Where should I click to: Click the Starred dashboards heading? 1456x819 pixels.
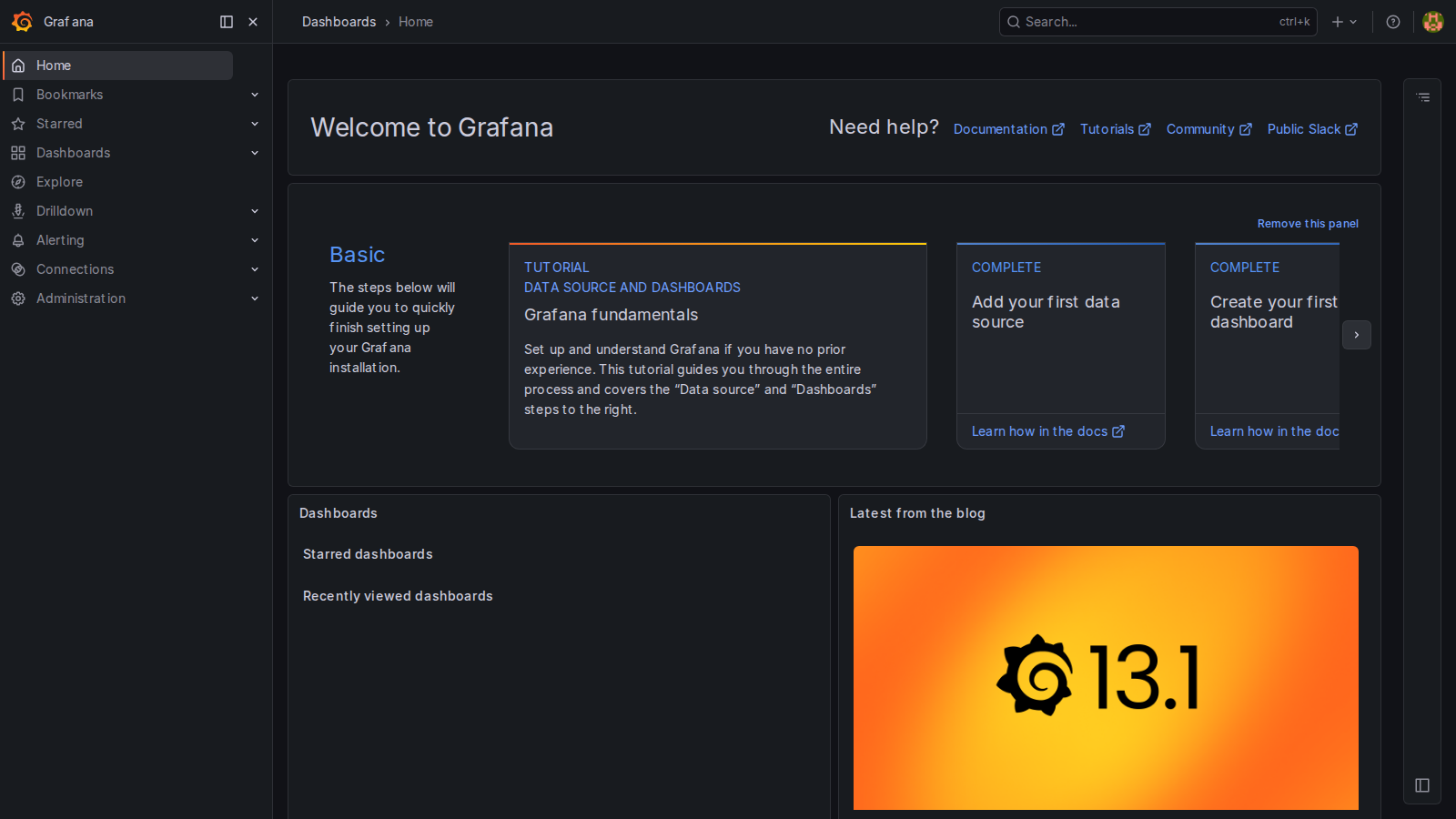[368, 554]
